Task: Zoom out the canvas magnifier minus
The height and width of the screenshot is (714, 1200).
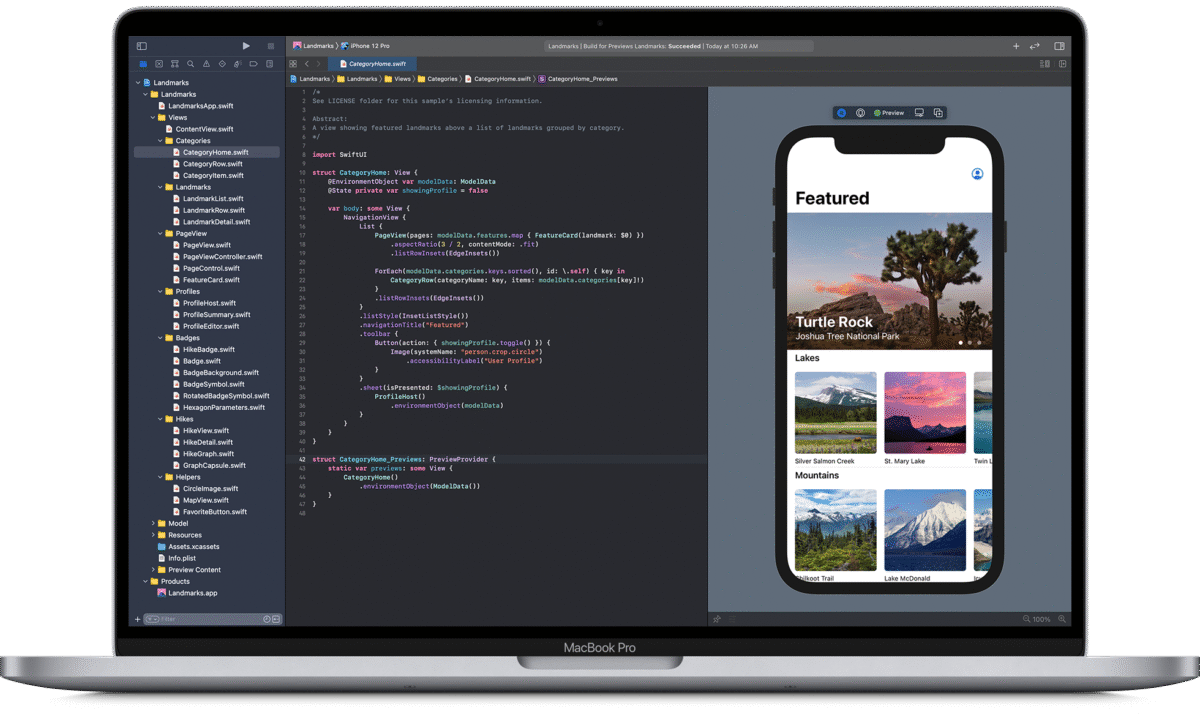Action: 1026,620
